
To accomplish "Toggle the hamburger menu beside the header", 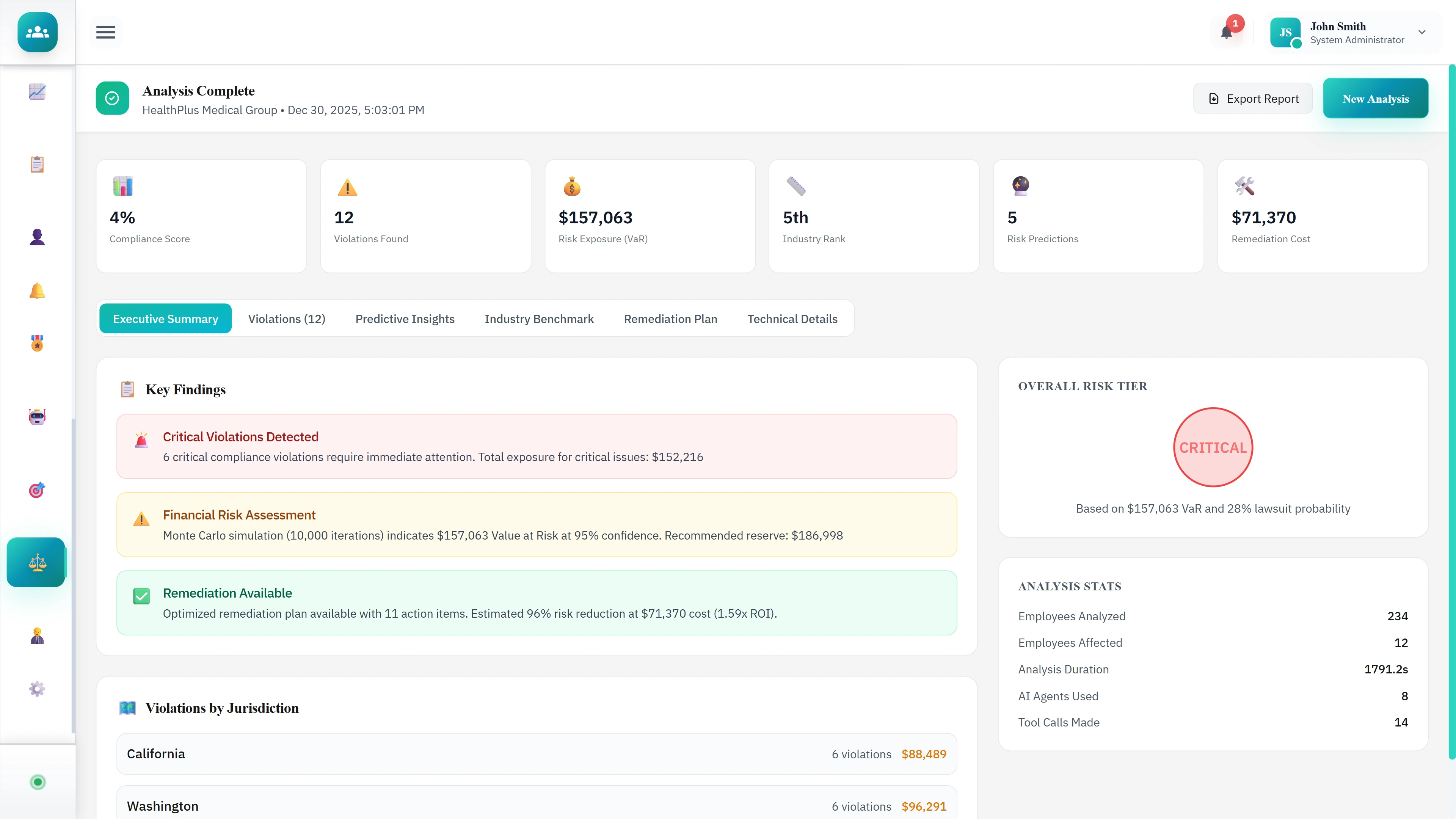I will (x=105, y=32).
